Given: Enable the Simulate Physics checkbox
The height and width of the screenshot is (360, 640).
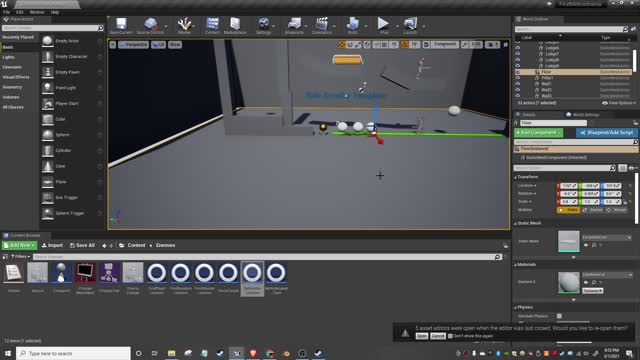Looking at the screenshot, I should (559, 316).
